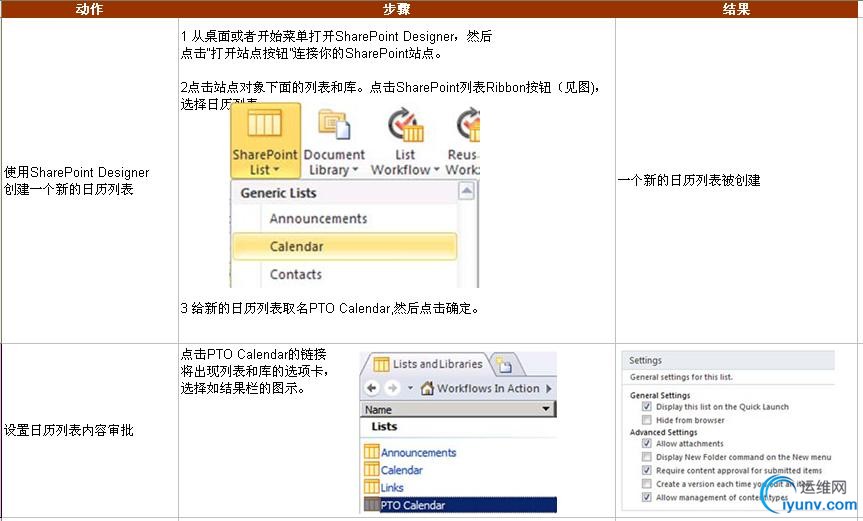Viewport: 863px width, 521px height.
Task: Select Calendar in Generic Lists menu
Action: 345,246
